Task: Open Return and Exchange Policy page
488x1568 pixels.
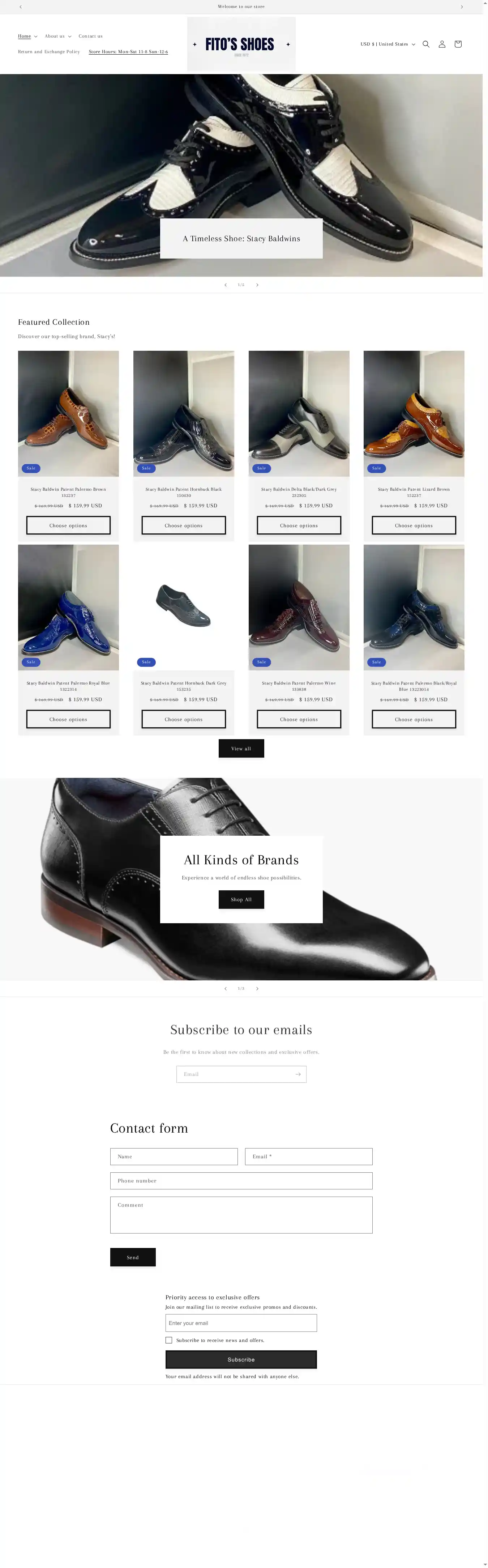Action: click(49, 52)
